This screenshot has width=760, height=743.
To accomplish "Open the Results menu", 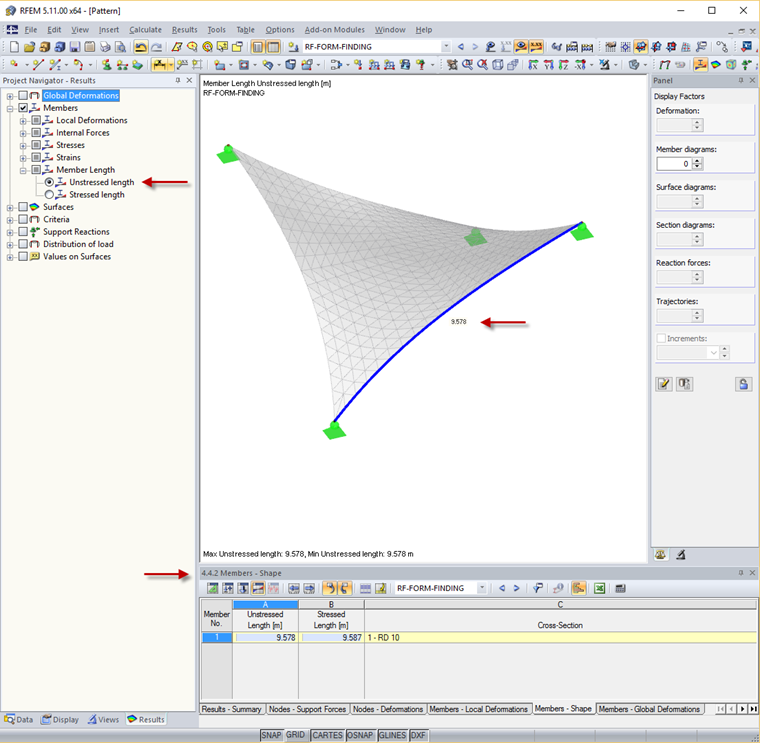I will (x=184, y=30).
